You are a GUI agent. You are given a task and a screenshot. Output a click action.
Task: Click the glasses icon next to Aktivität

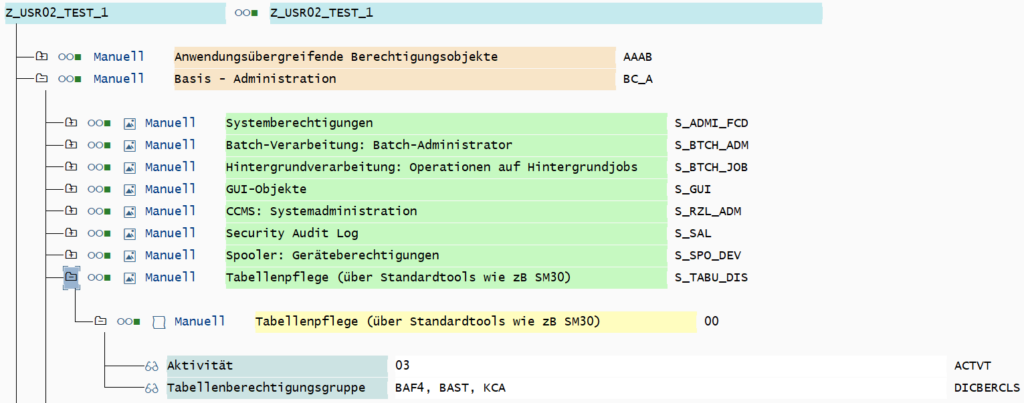(151, 365)
